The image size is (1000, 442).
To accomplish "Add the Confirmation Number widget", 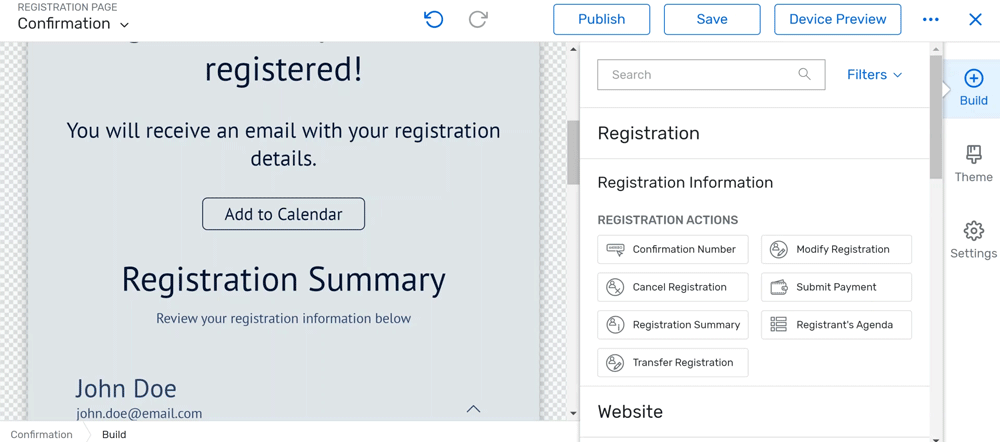I will (x=672, y=250).
